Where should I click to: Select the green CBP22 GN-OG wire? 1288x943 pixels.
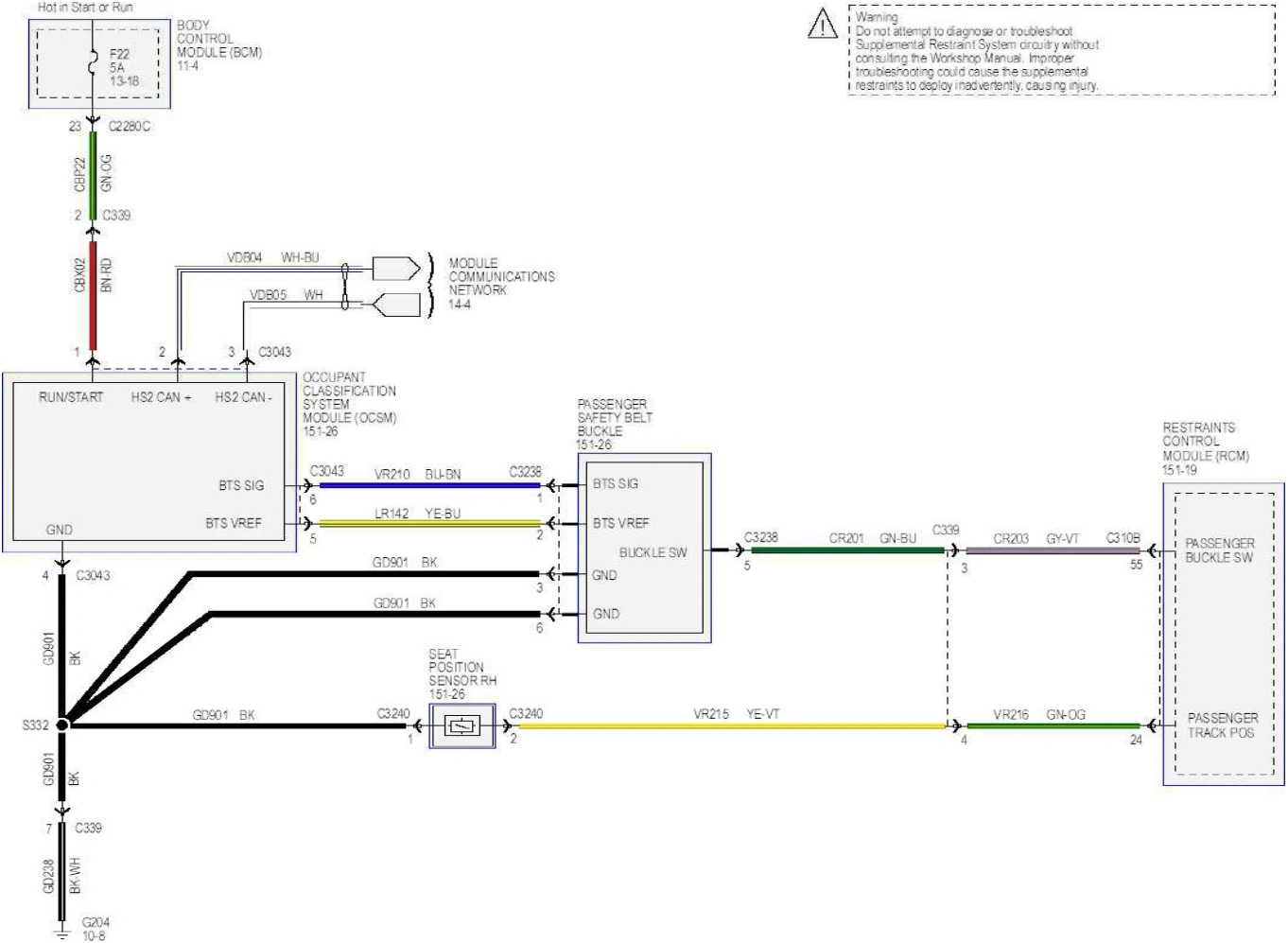[93, 176]
